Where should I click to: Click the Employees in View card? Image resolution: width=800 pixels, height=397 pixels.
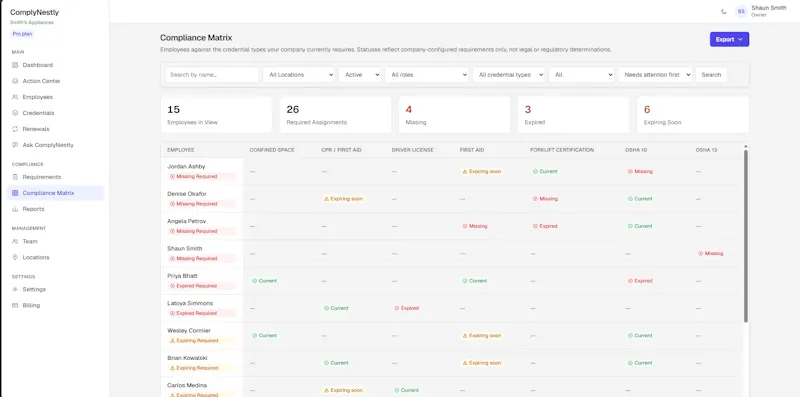216,115
